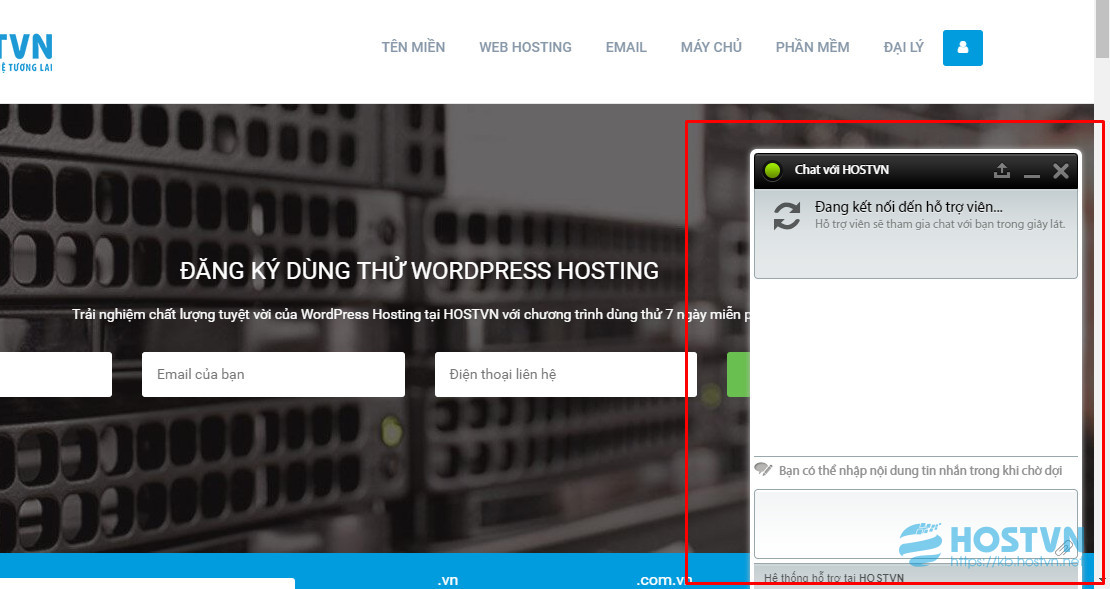Click the pencil typing icon in chat
The width and height of the screenshot is (1110, 589).
pyautogui.click(x=763, y=469)
